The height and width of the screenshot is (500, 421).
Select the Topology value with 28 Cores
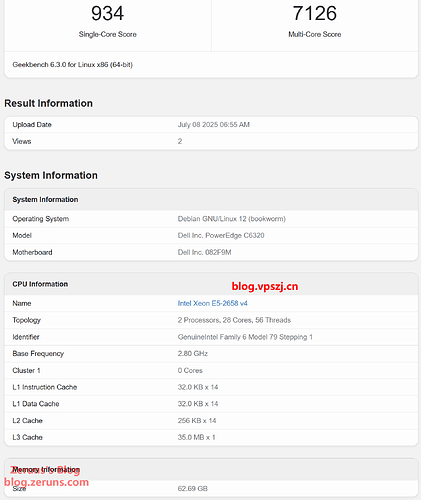click(234, 320)
